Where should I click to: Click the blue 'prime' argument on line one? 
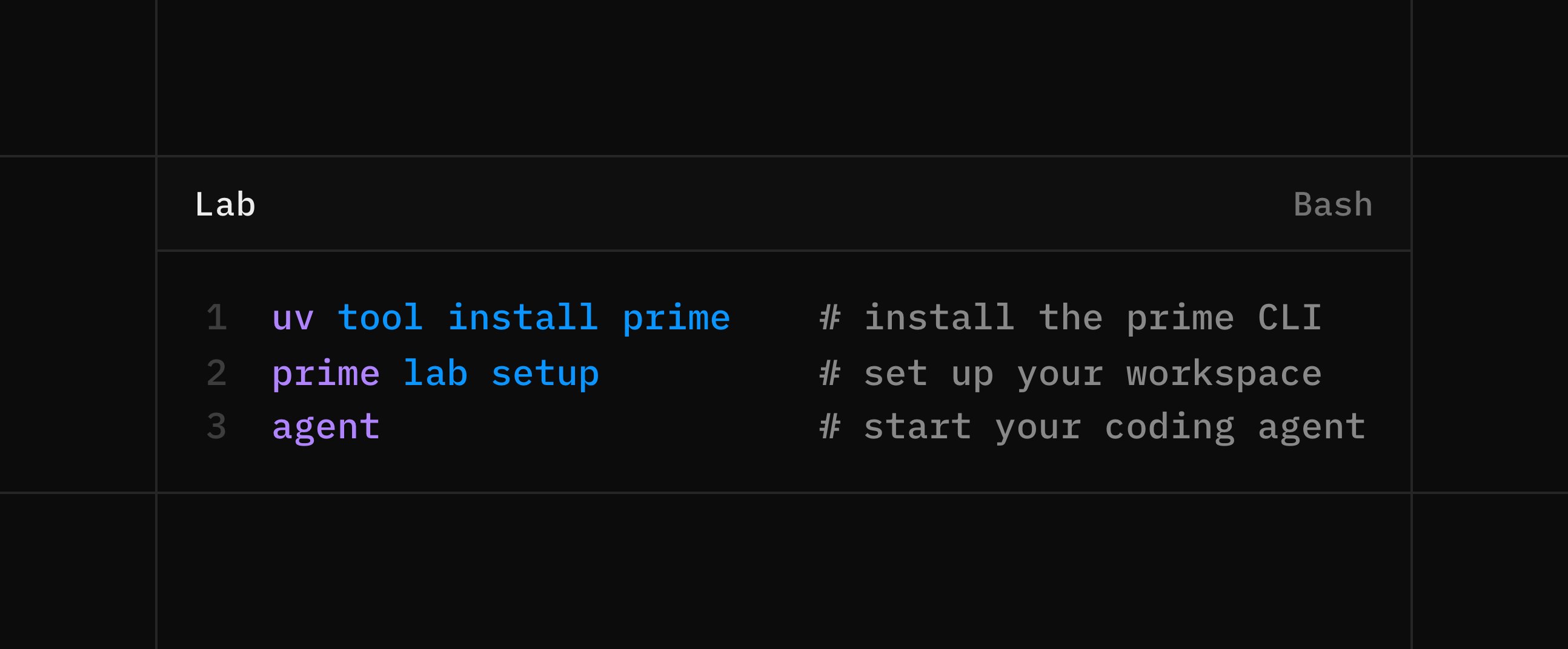tap(676, 317)
